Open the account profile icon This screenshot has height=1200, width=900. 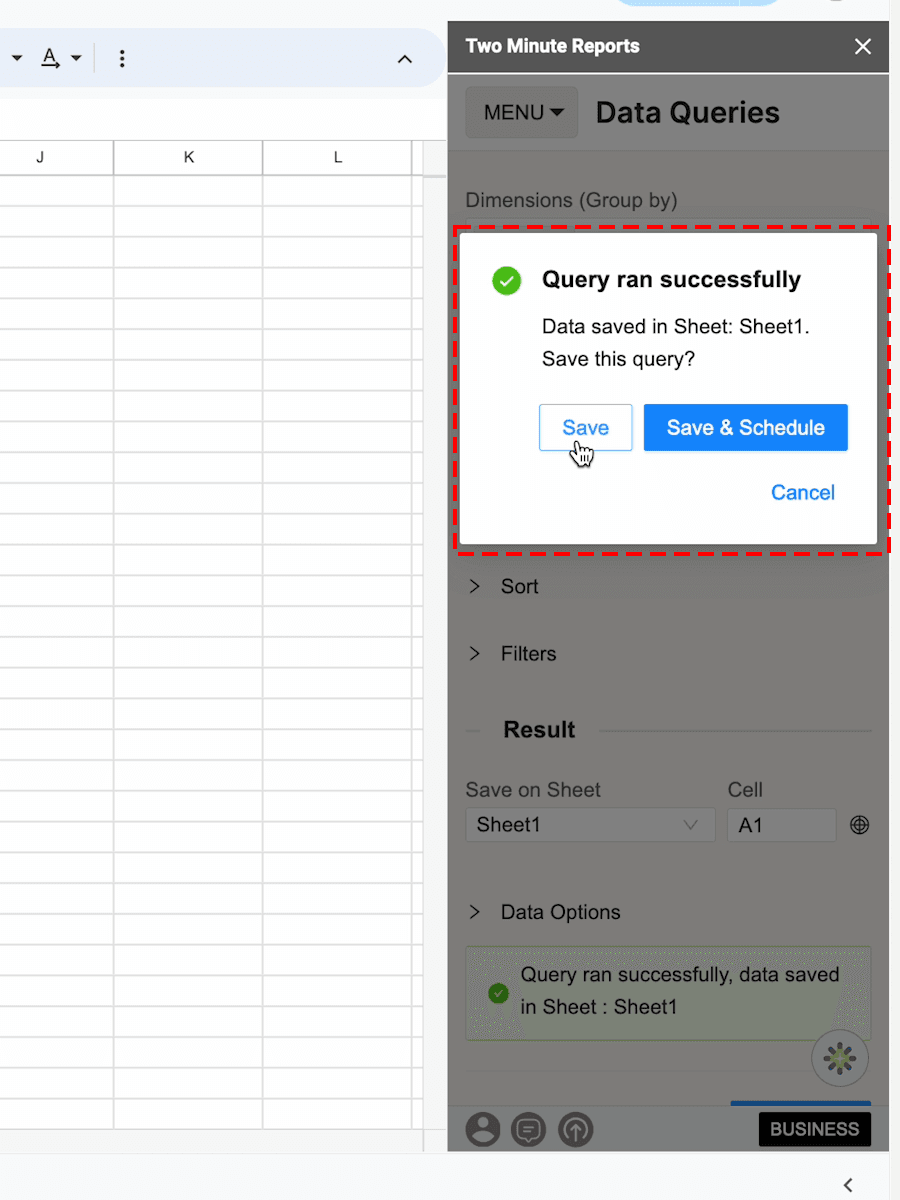point(483,1129)
